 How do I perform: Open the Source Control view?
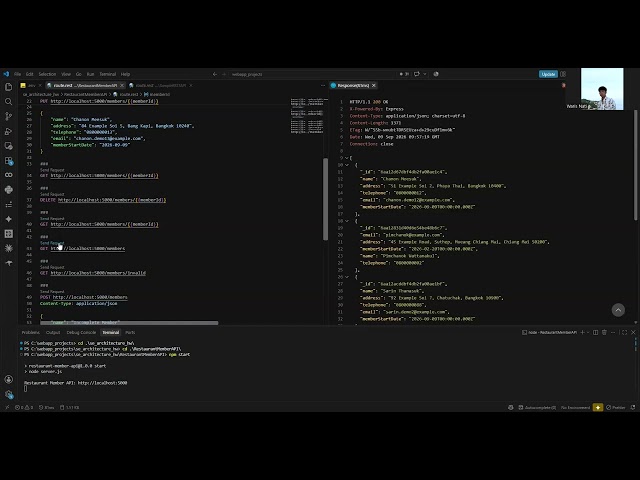[x=9, y=116]
